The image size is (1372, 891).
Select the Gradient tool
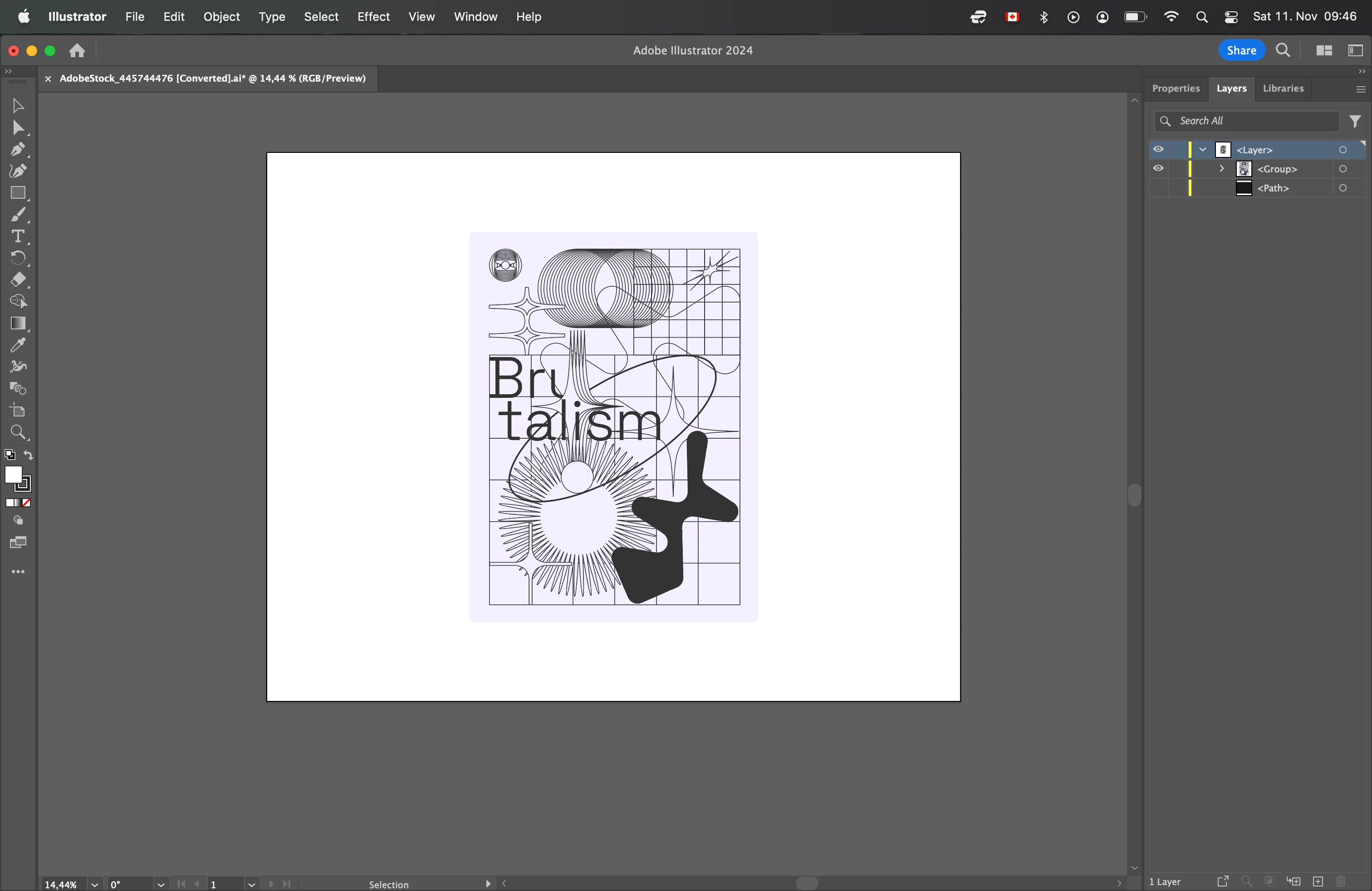click(x=18, y=323)
